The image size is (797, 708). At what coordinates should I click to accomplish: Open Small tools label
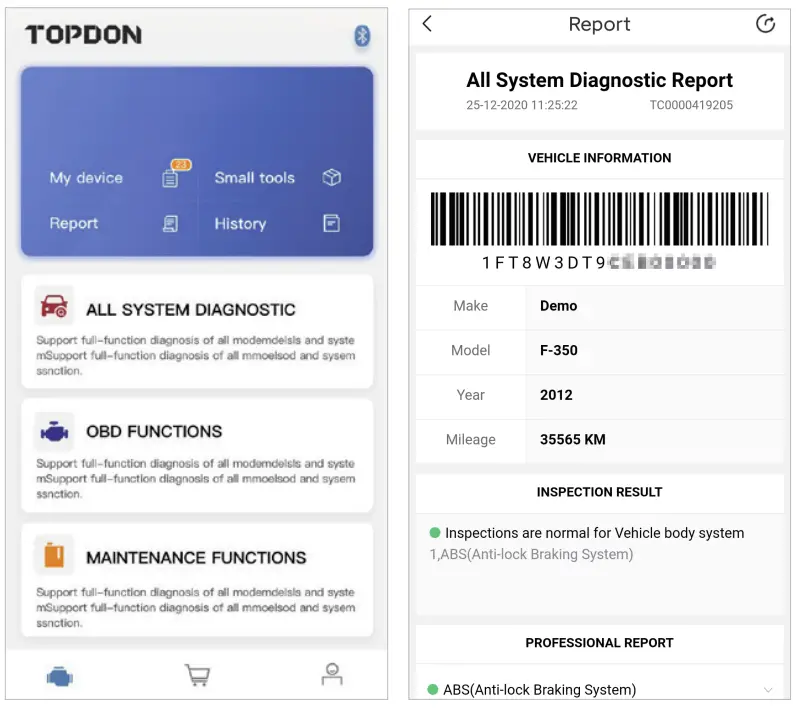coord(254,178)
